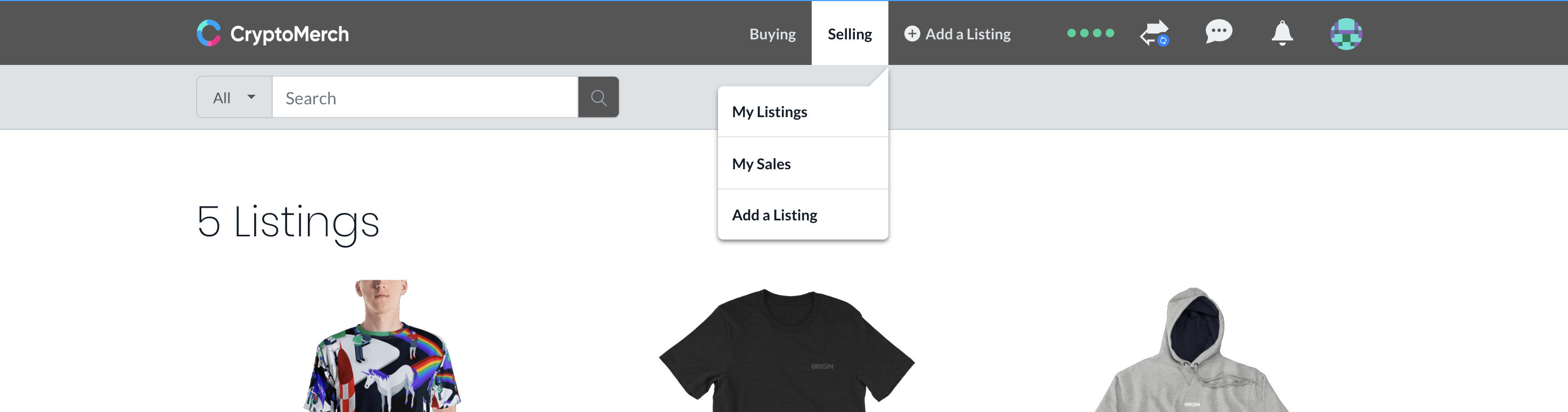Focus the Search input field

[x=425, y=97]
